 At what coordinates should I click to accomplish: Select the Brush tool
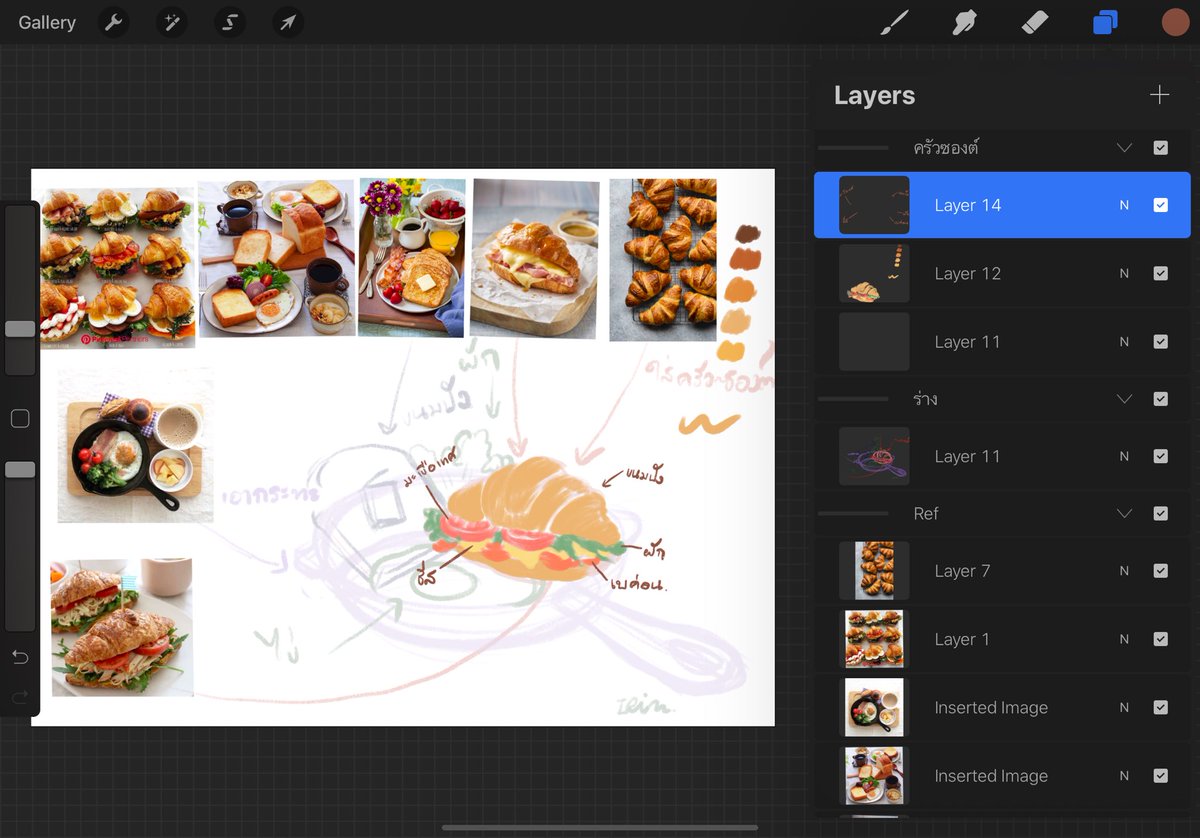[x=895, y=22]
